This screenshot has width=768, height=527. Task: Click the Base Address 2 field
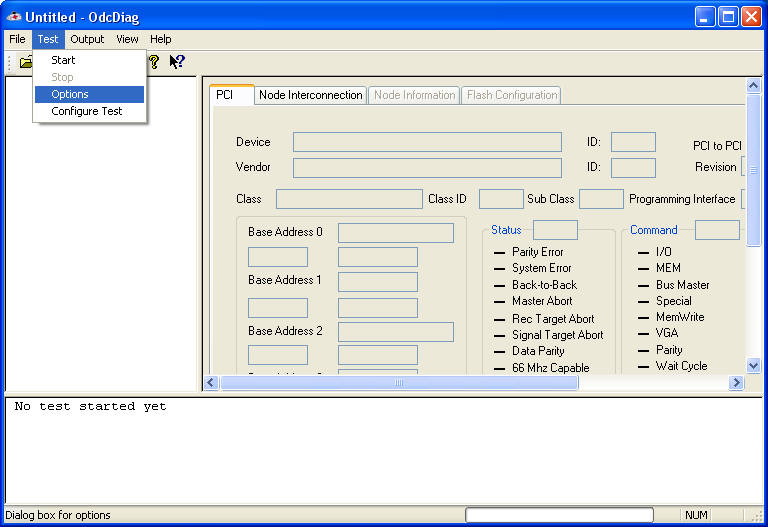click(396, 332)
